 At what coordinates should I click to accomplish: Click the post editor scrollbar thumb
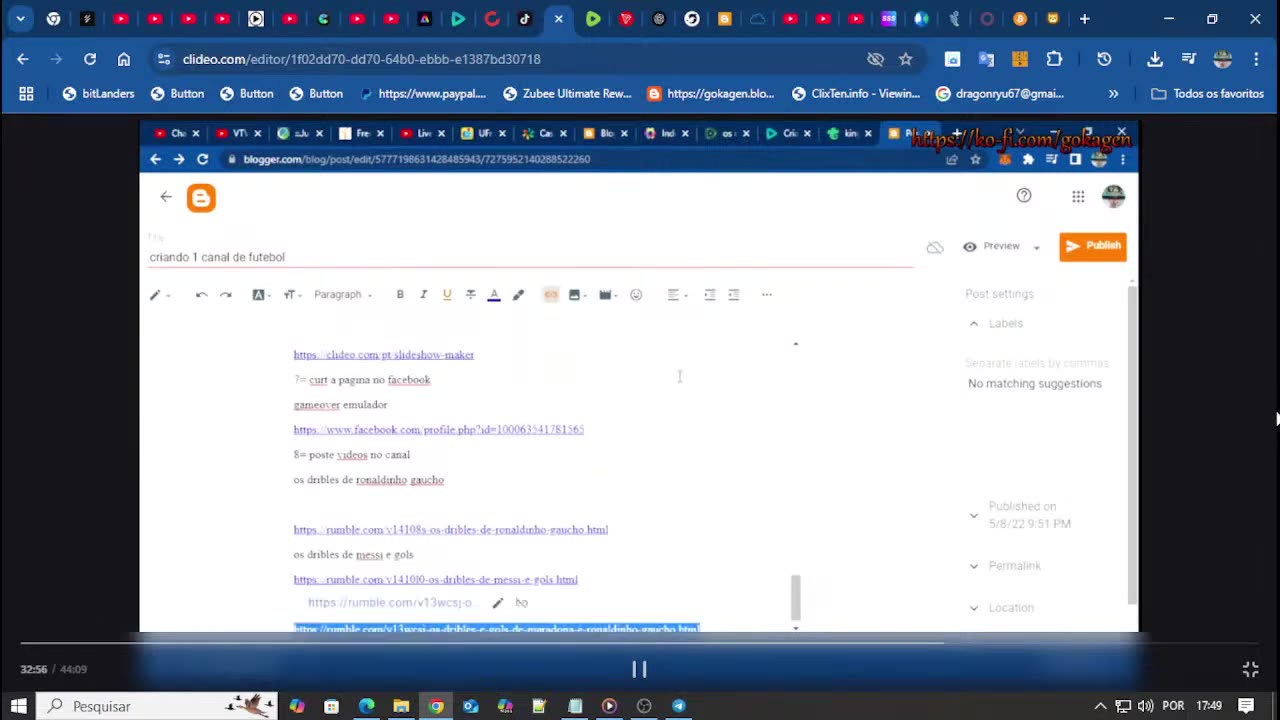coord(796,597)
